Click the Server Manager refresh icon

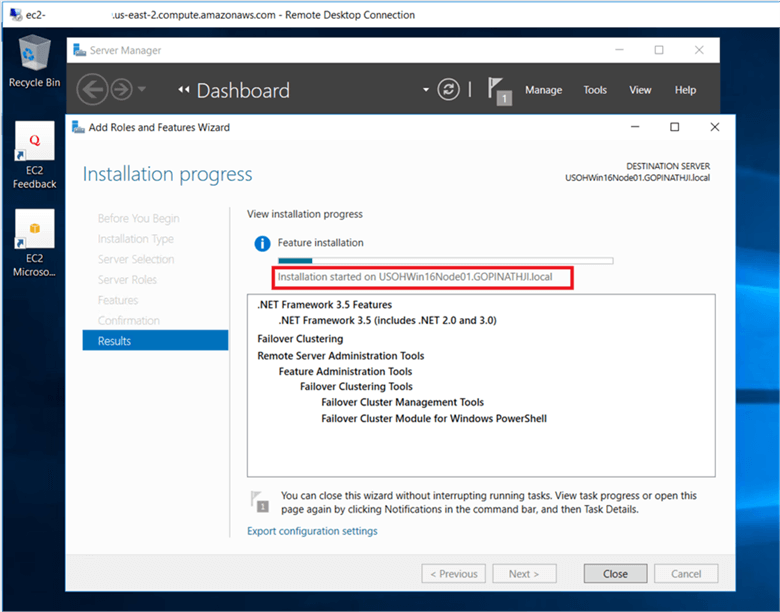448,90
